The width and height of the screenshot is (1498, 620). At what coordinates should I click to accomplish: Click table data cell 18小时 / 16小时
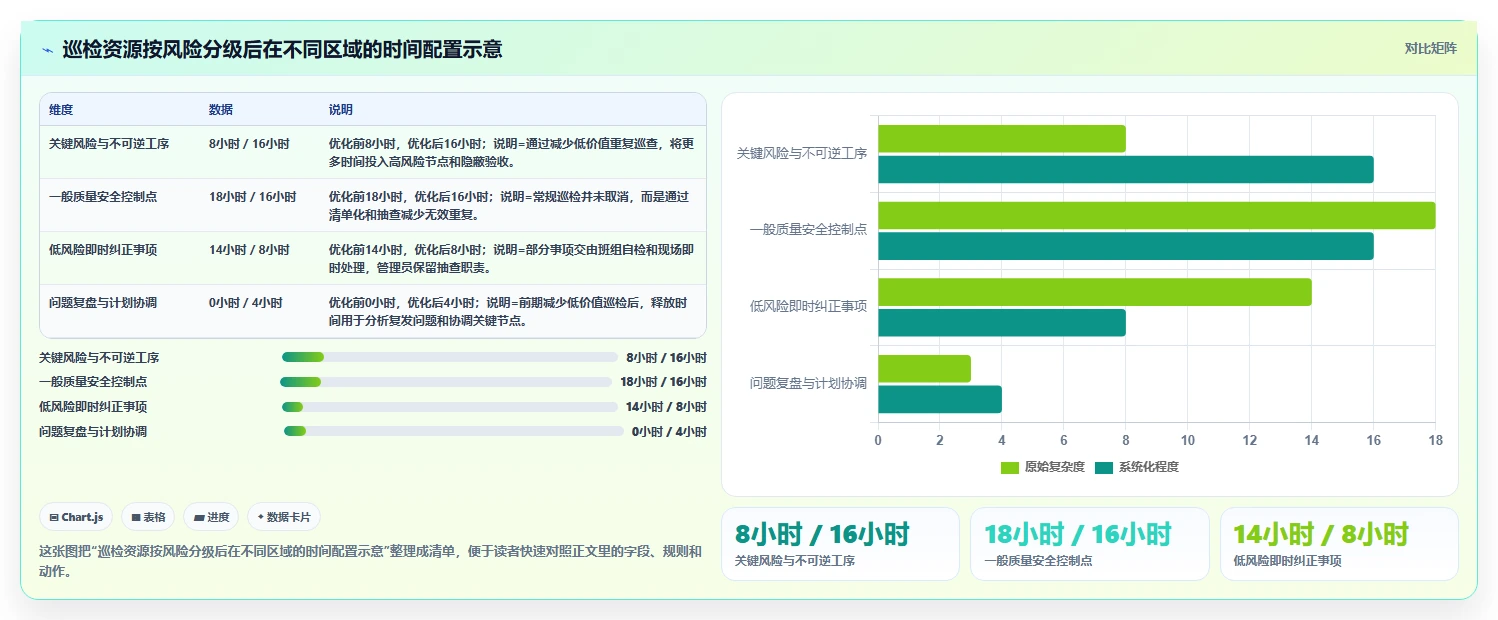pyautogui.click(x=252, y=197)
